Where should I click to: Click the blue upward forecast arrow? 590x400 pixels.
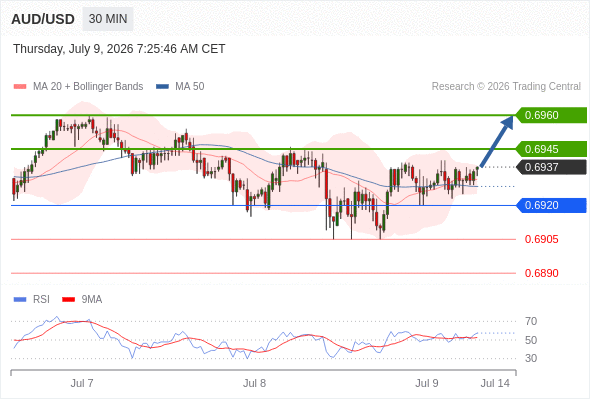click(x=496, y=141)
